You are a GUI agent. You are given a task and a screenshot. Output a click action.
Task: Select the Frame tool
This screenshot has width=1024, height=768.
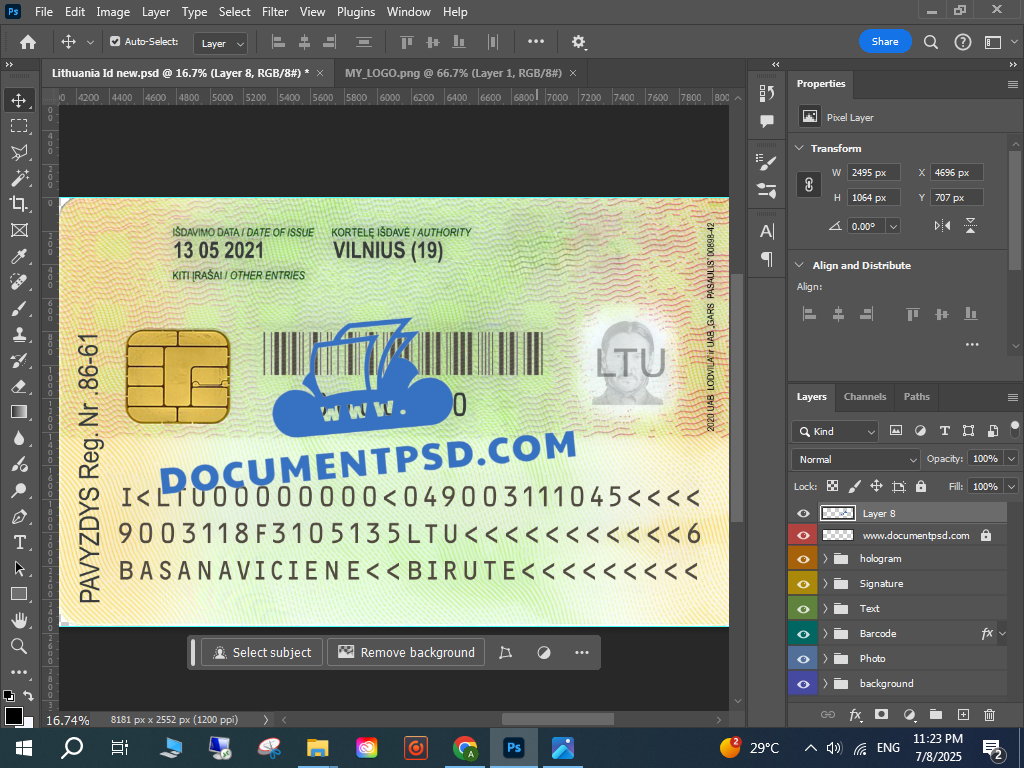[x=19, y=230]
